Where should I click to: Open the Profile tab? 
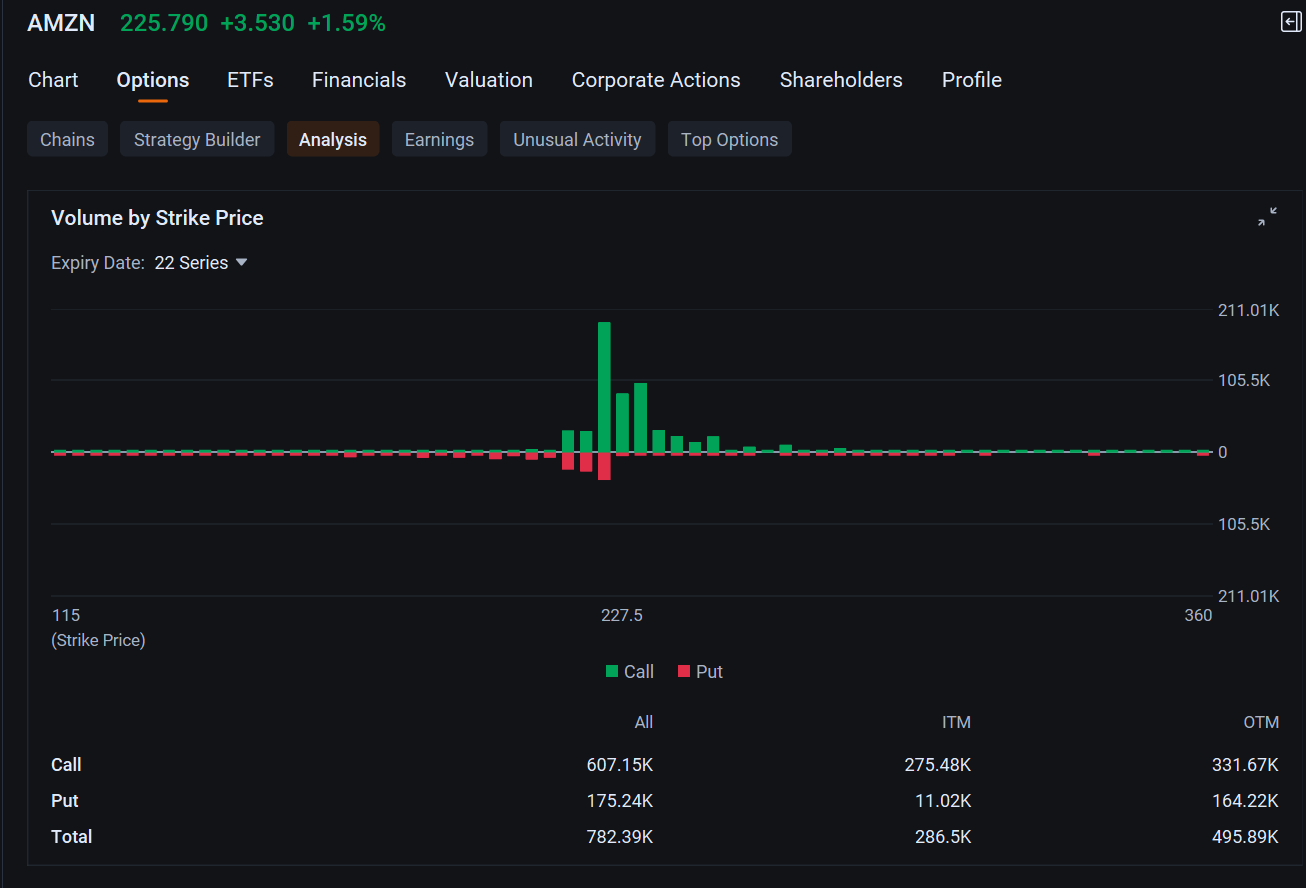tap(972, 80)
